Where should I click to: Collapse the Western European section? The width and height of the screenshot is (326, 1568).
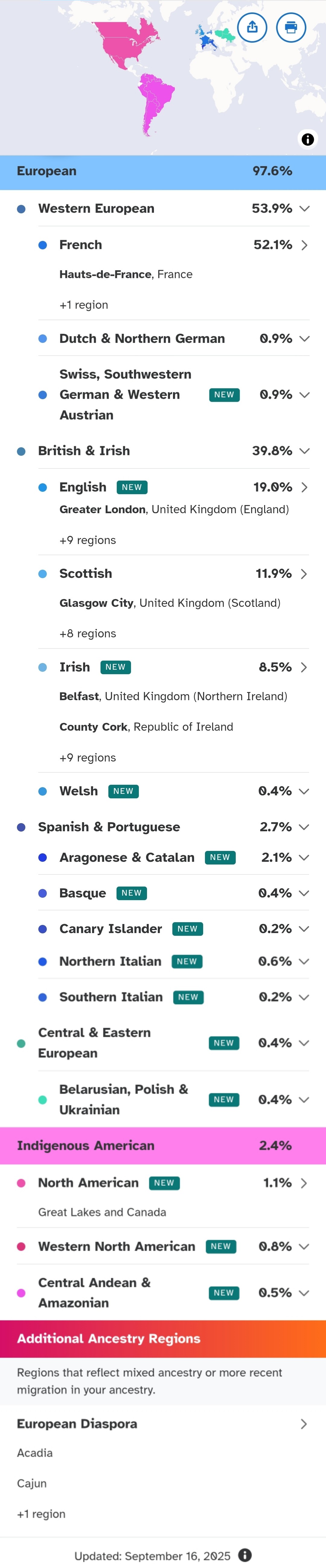click(305, 208)
